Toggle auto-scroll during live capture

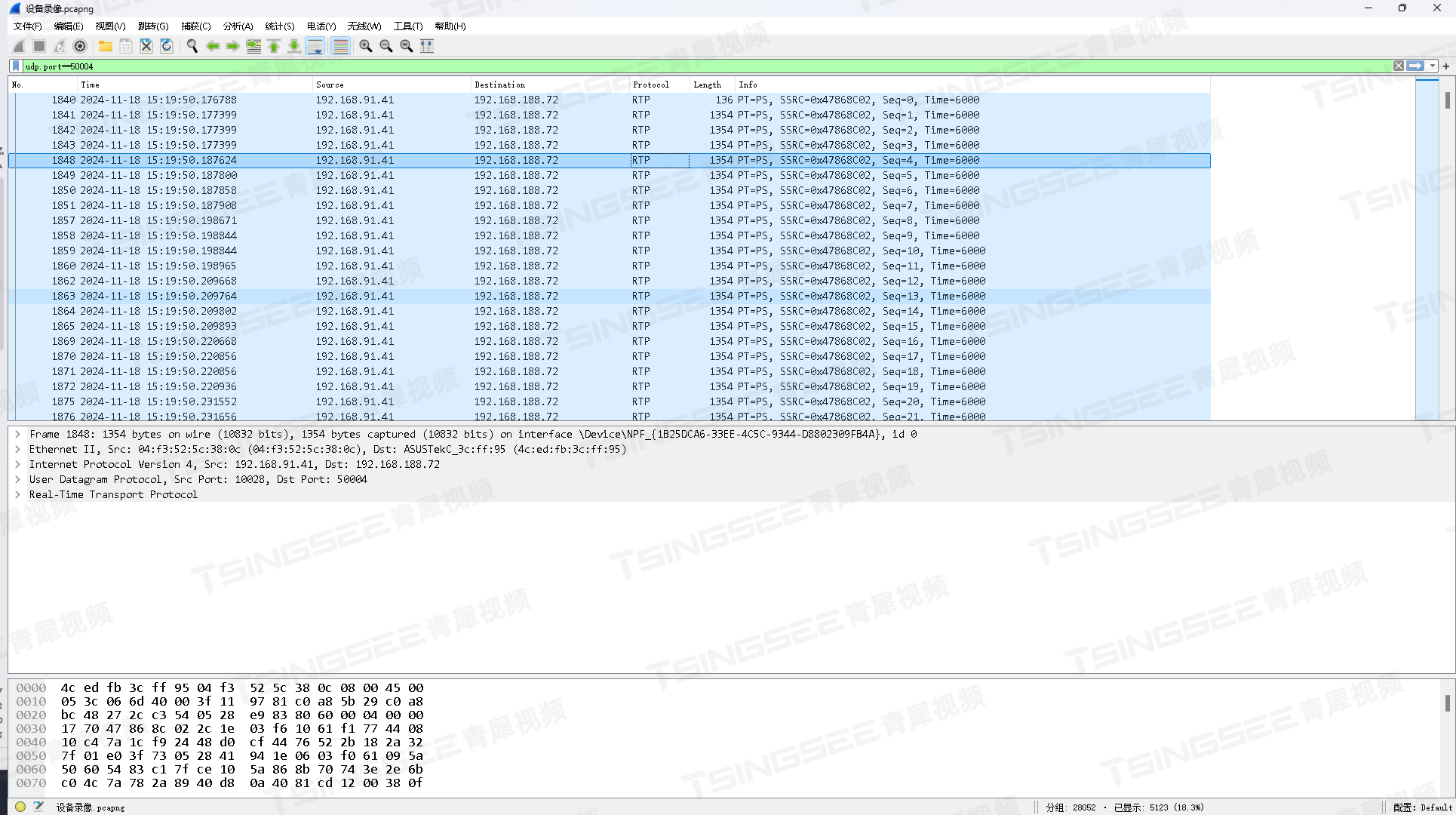(315, 46)
